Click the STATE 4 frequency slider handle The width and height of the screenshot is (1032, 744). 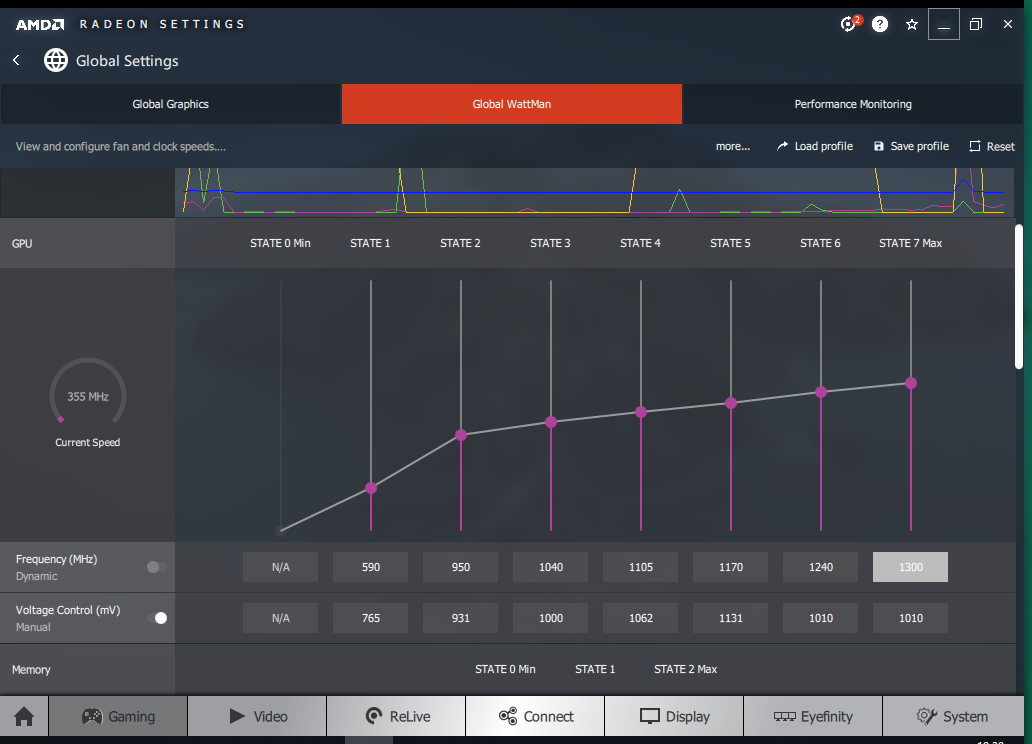641,412
